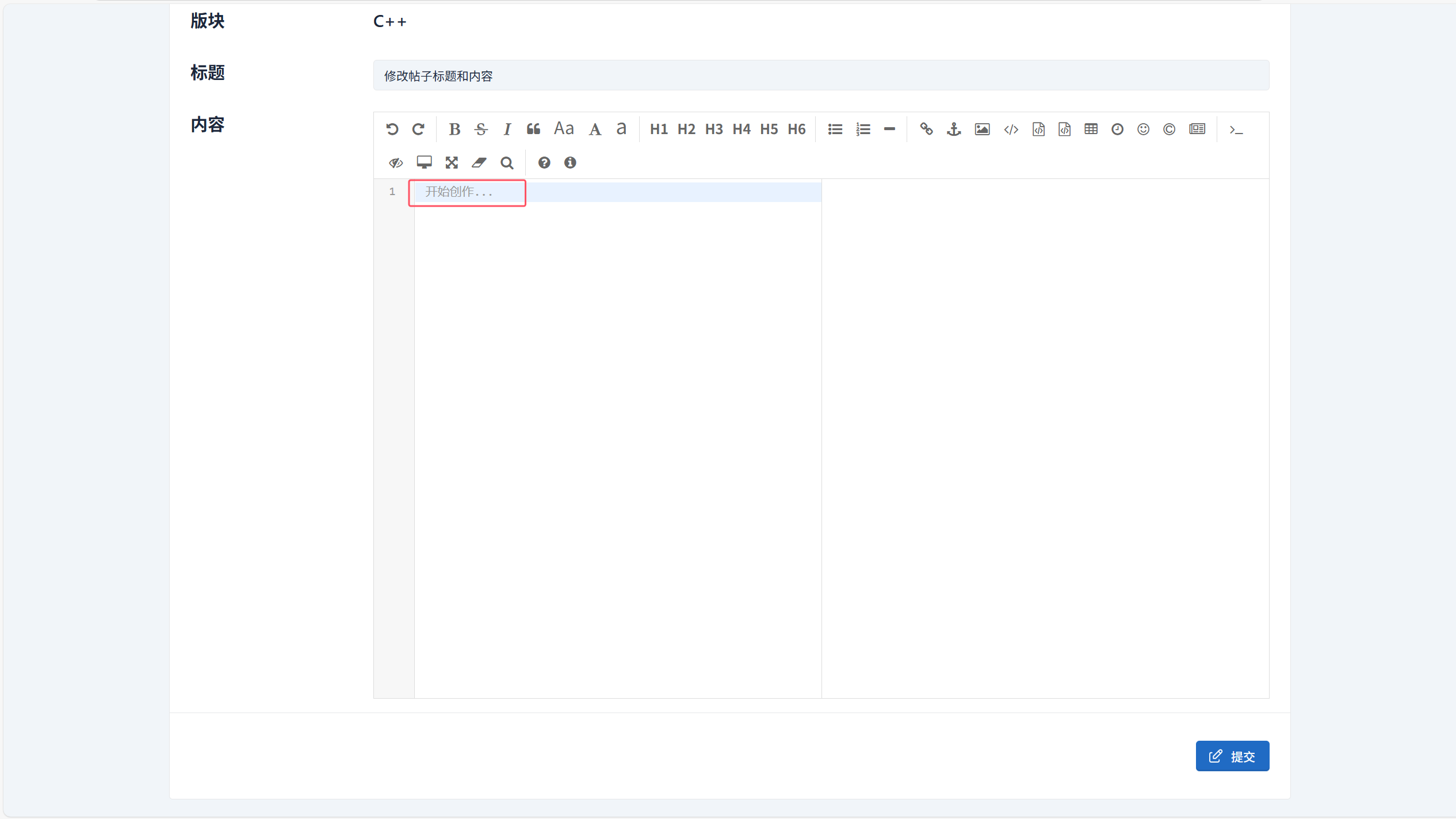Toggle italic formatting
The width and height of the screenshot is (1456, 819).
point(507,129)
